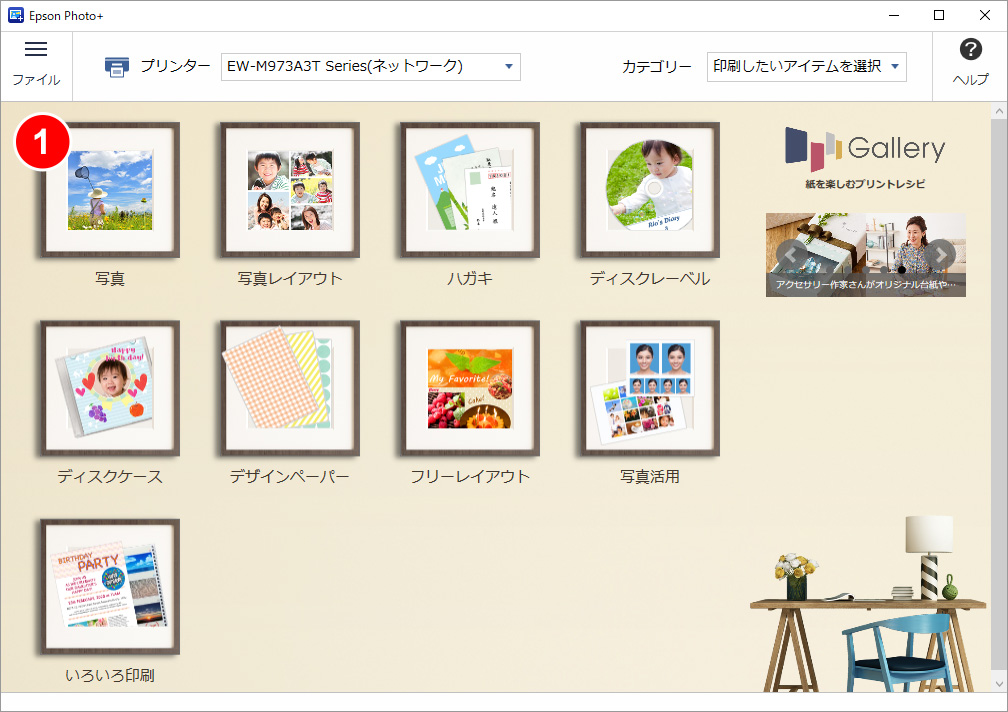Screen dimensions: 1008x712
Task: Open the ハガキ postcard item
Action: tap(470, 191)
